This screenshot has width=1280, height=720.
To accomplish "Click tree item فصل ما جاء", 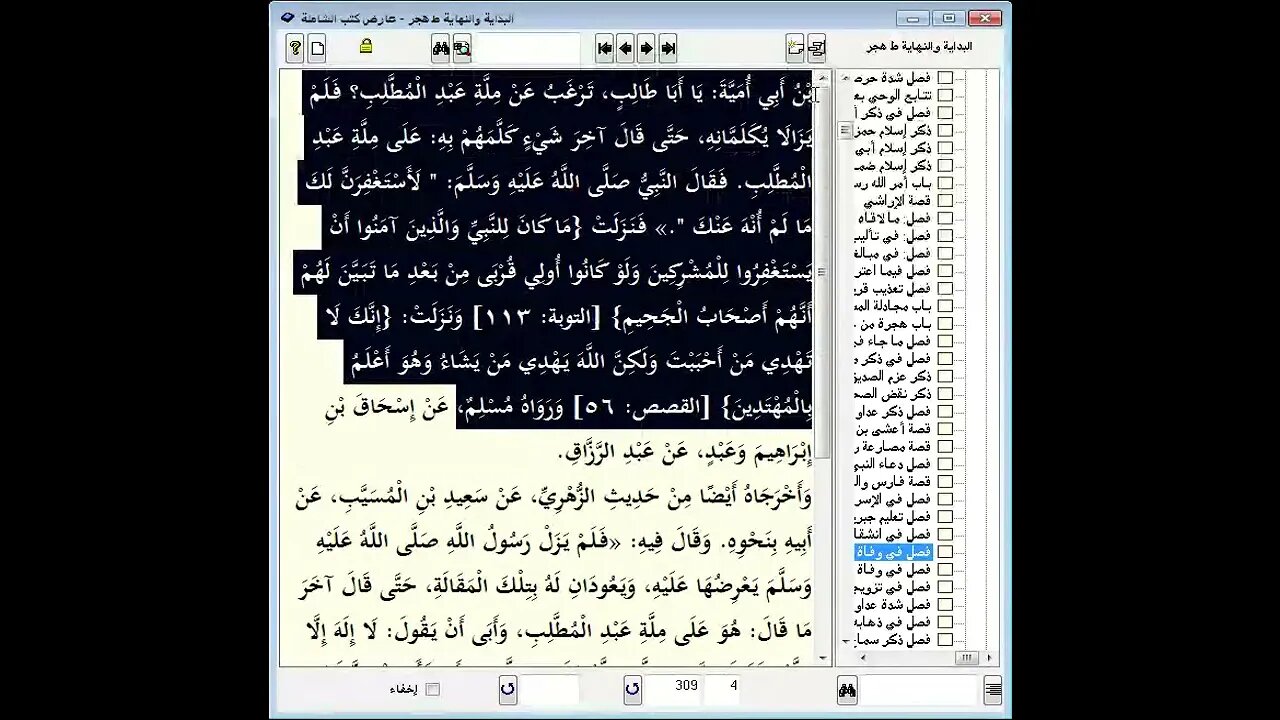I will click(894, 341).
